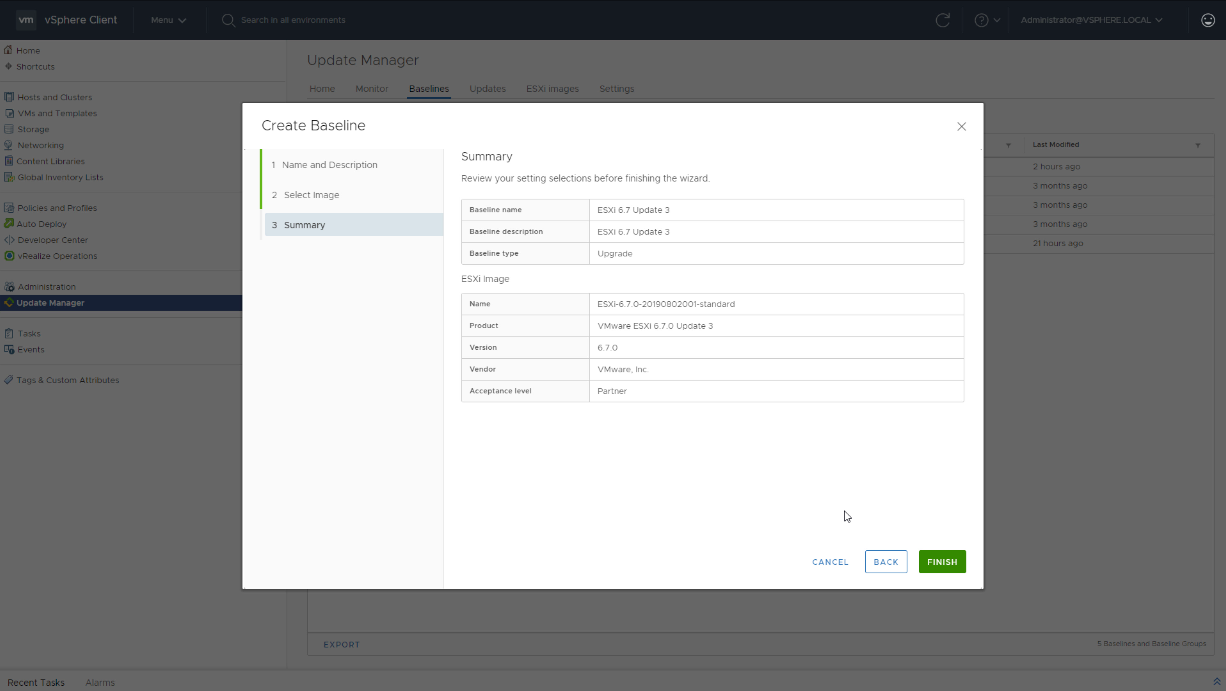
Task: Click the refresh icon in header
Action: pos(942,20)
